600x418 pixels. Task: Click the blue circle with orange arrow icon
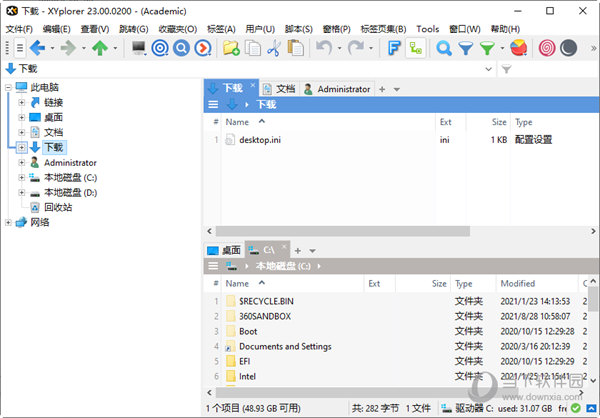(x=203, y=48)
